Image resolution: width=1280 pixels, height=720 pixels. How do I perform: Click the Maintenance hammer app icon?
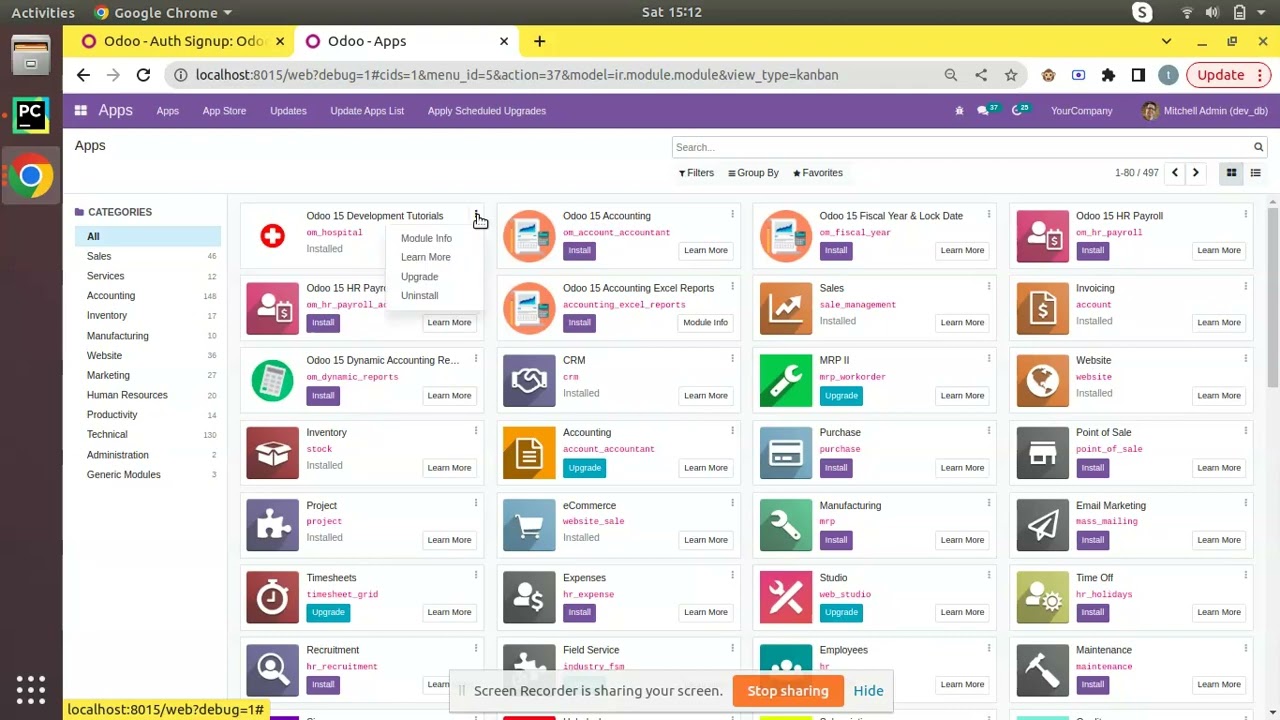[x=1043, y=670]
